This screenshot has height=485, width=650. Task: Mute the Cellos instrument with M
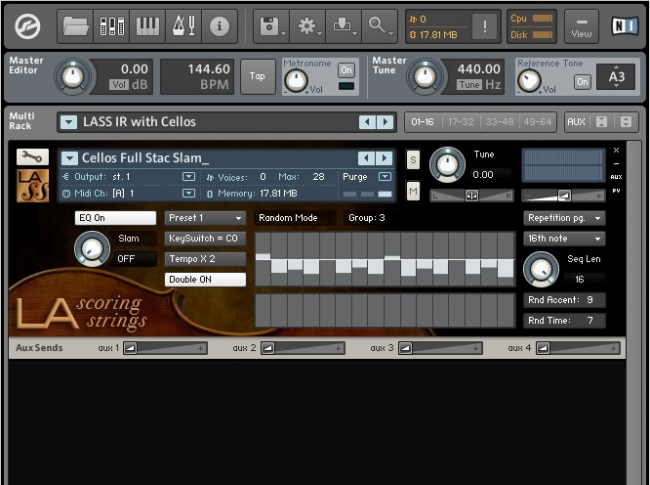(413, 190)
